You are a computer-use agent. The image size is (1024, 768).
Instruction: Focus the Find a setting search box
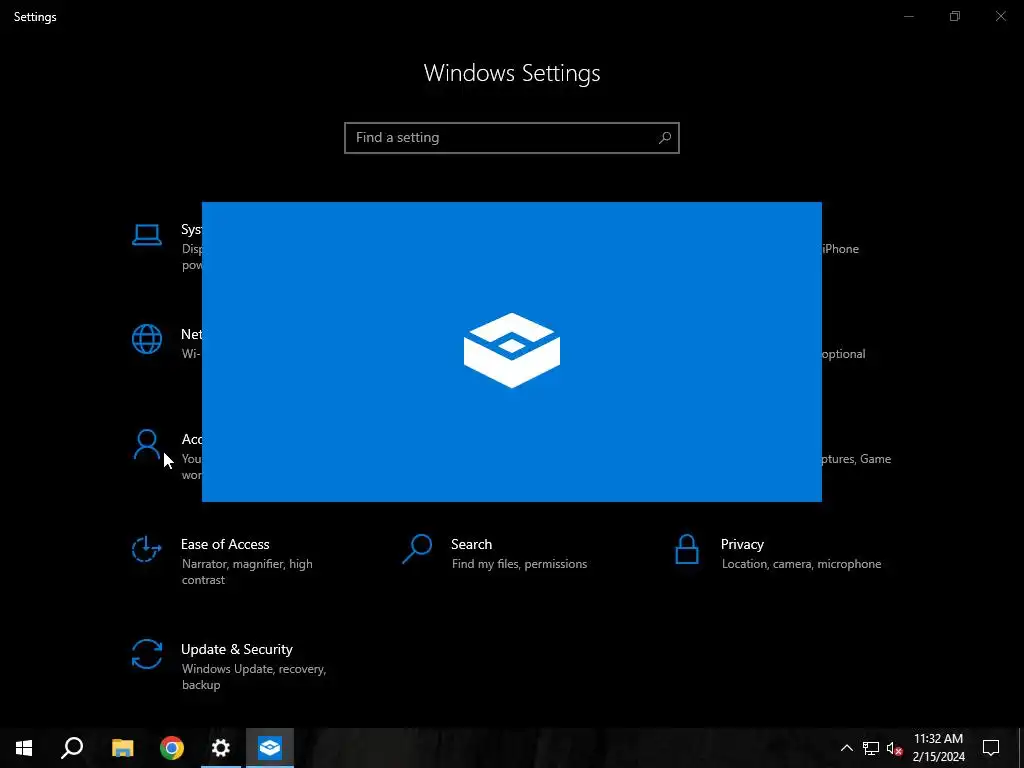tap(512, 138)
